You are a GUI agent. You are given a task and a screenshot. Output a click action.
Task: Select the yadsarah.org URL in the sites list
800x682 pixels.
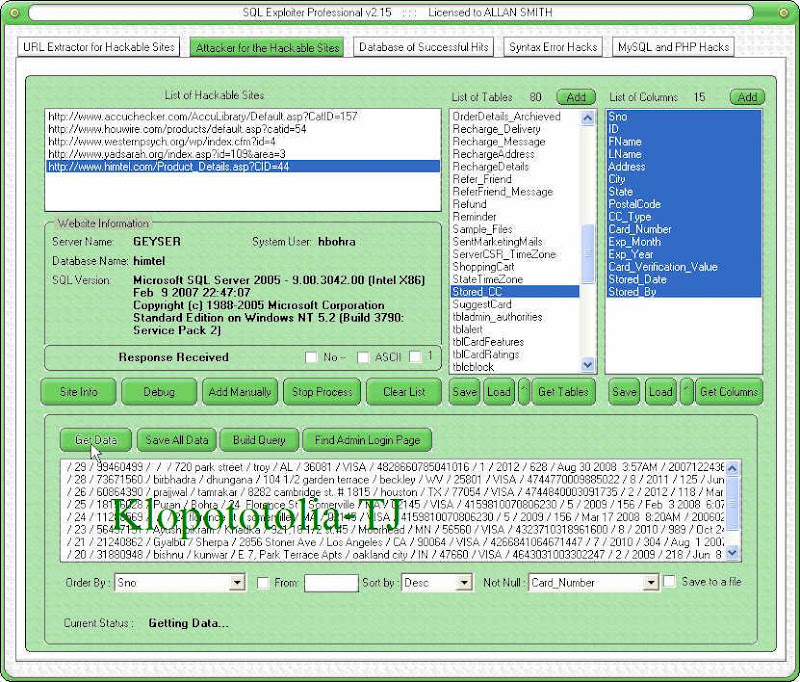[x=243, y=154]
